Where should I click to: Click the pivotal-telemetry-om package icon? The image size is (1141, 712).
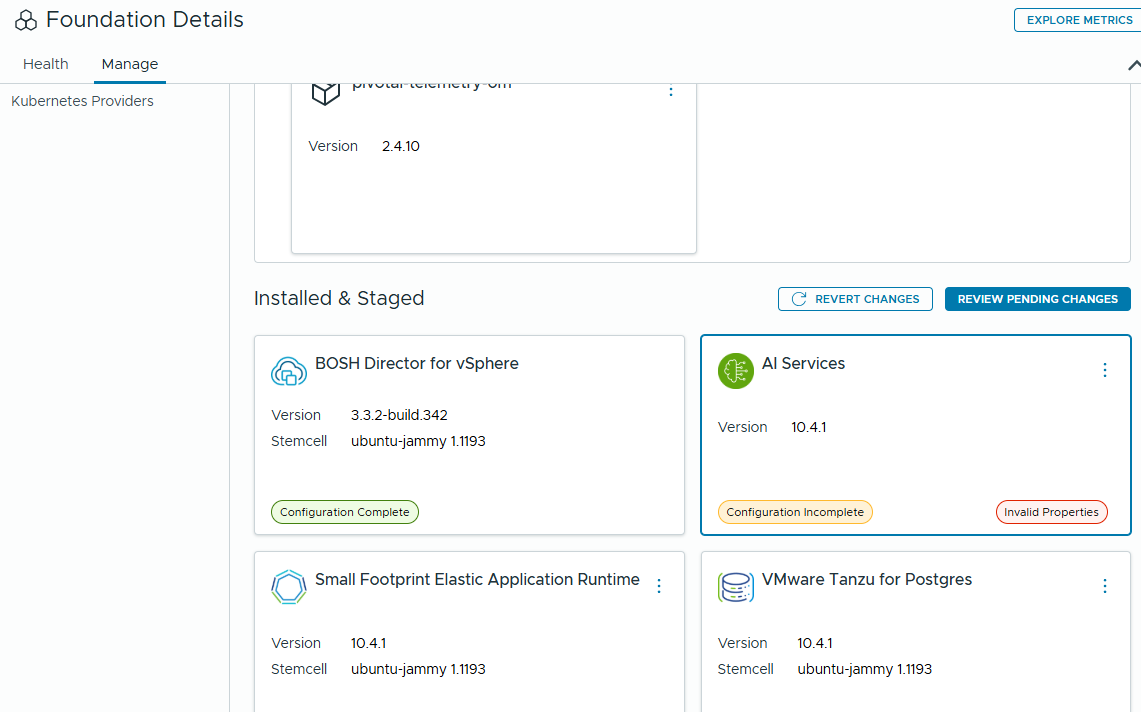point(325,93)
